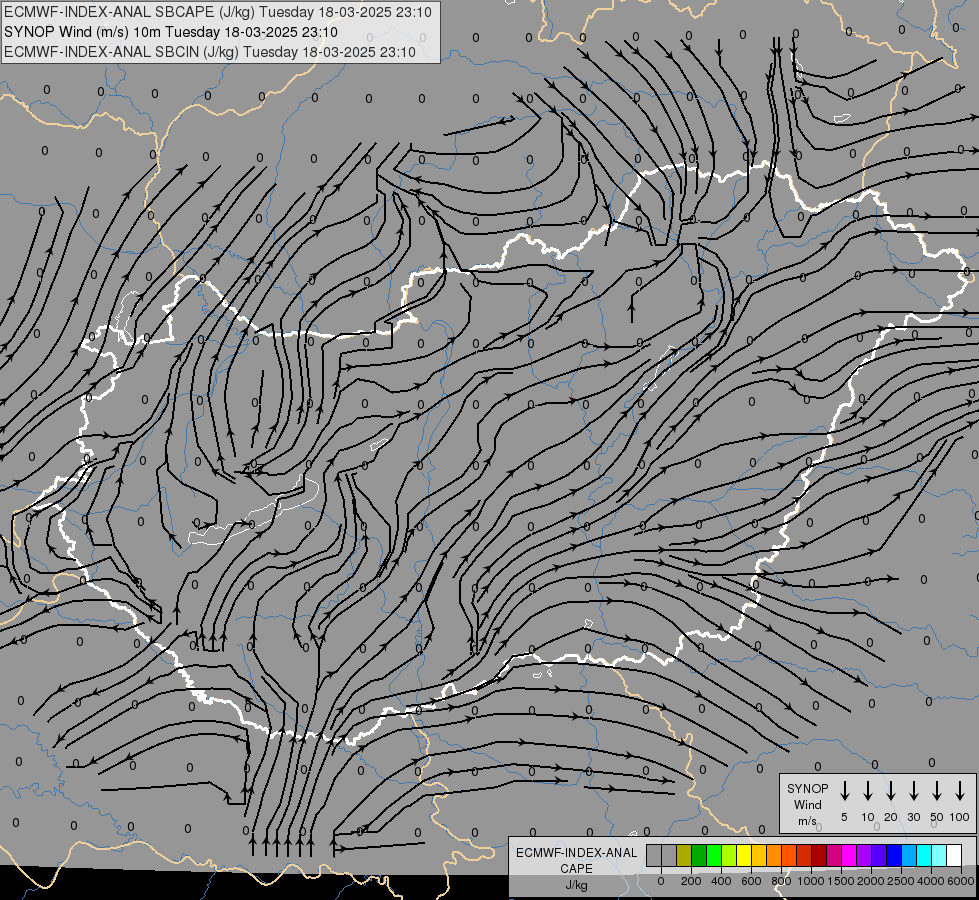Screen dimensions: 979x900
Task: Click the white-outlined Balaton lake shape on map
Action: (x=253, y=513)
